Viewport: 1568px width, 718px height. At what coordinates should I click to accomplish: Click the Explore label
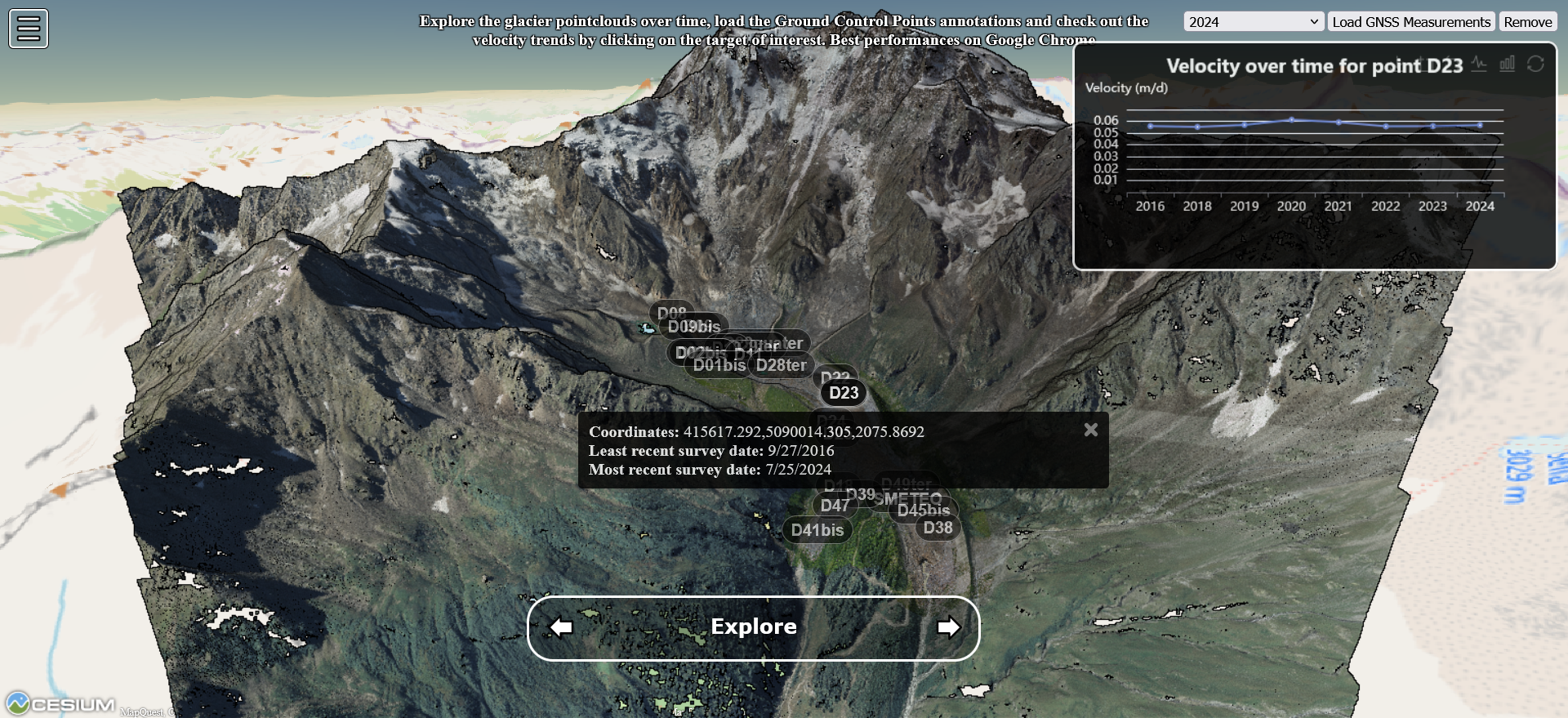[754, 627]
